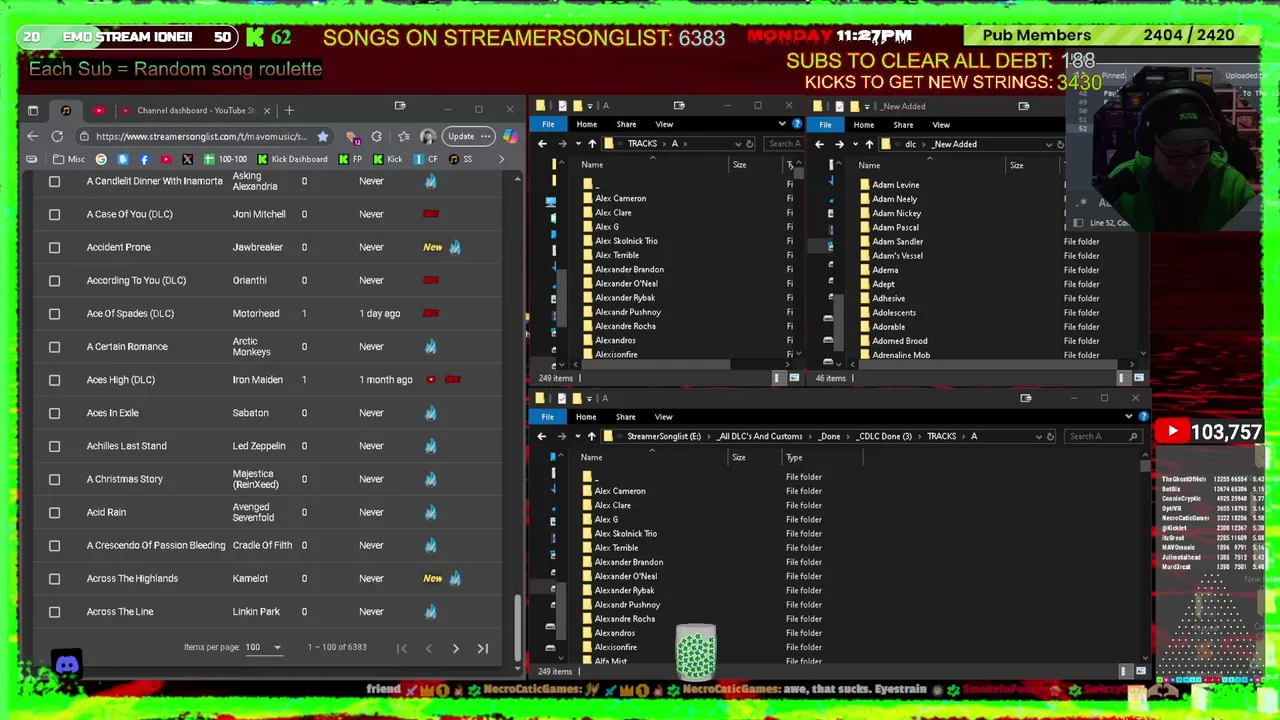Expand the ribbon in bottom explorer window

(x=1130, y=417)
